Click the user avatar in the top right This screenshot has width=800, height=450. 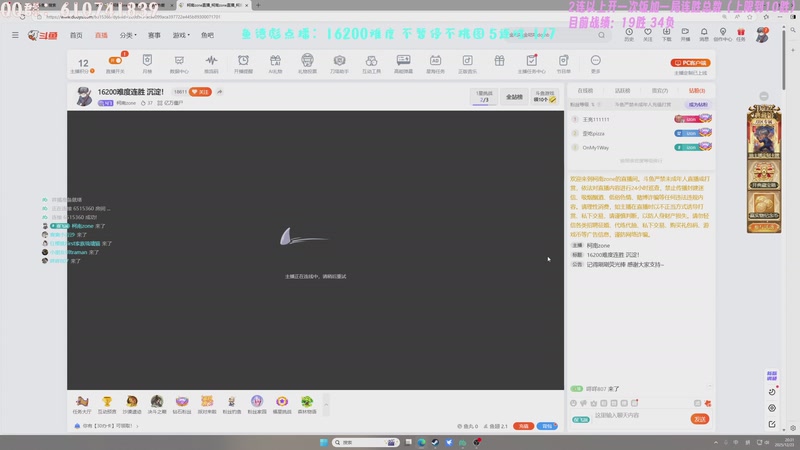tap(762, 35)
